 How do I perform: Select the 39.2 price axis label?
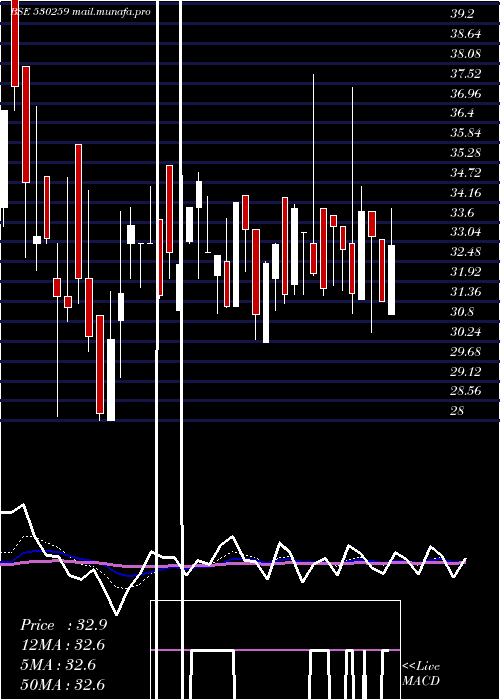pos(462,14)
